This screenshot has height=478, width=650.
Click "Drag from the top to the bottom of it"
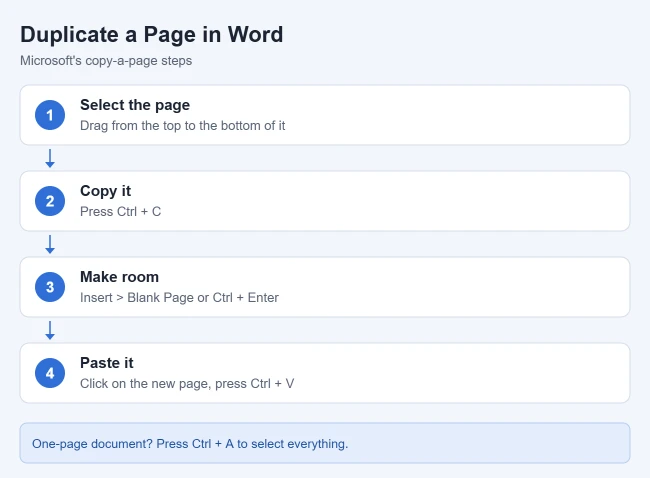(182, 126)
